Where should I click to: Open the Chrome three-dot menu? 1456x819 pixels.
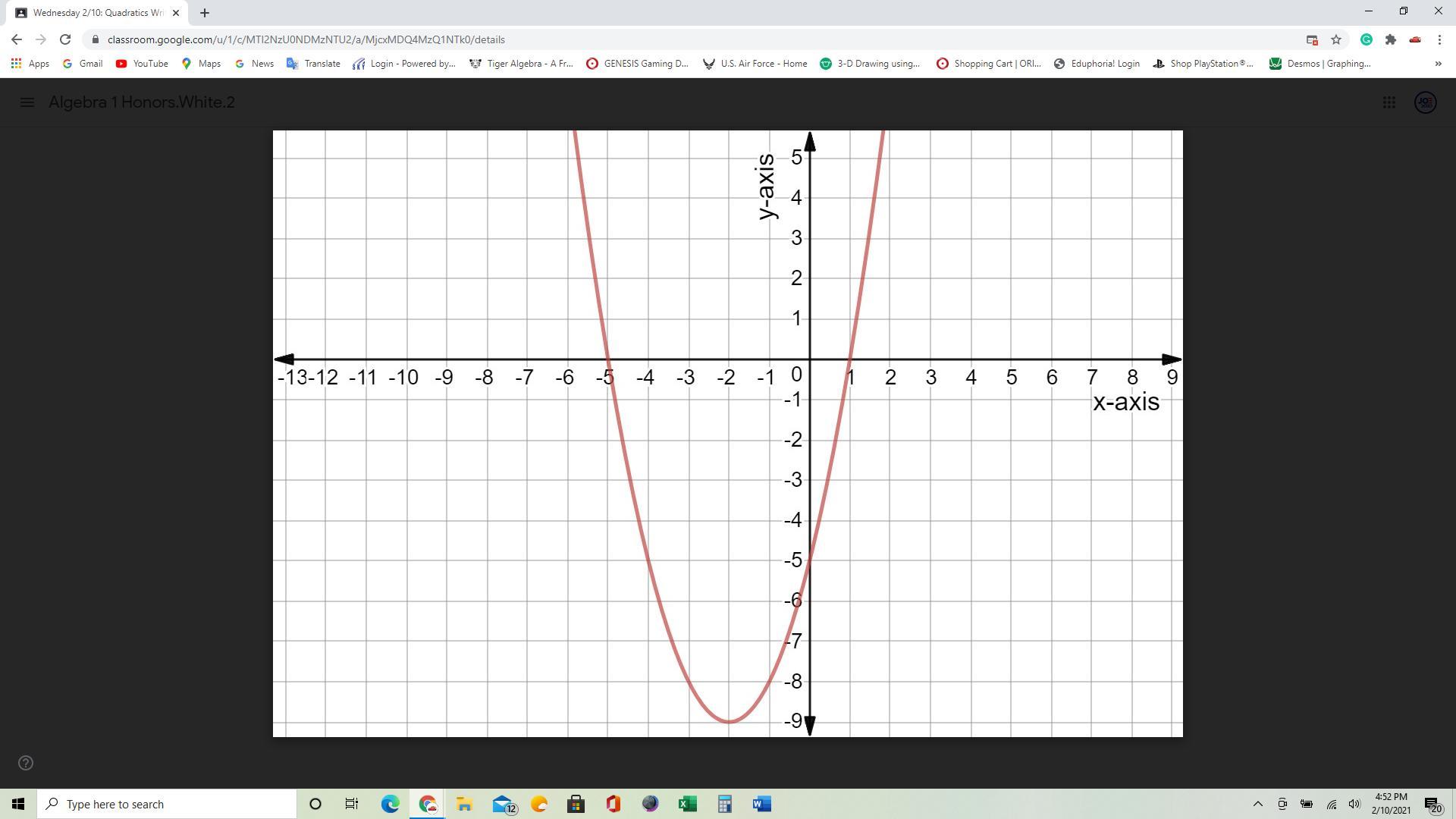coord(1439,39)
